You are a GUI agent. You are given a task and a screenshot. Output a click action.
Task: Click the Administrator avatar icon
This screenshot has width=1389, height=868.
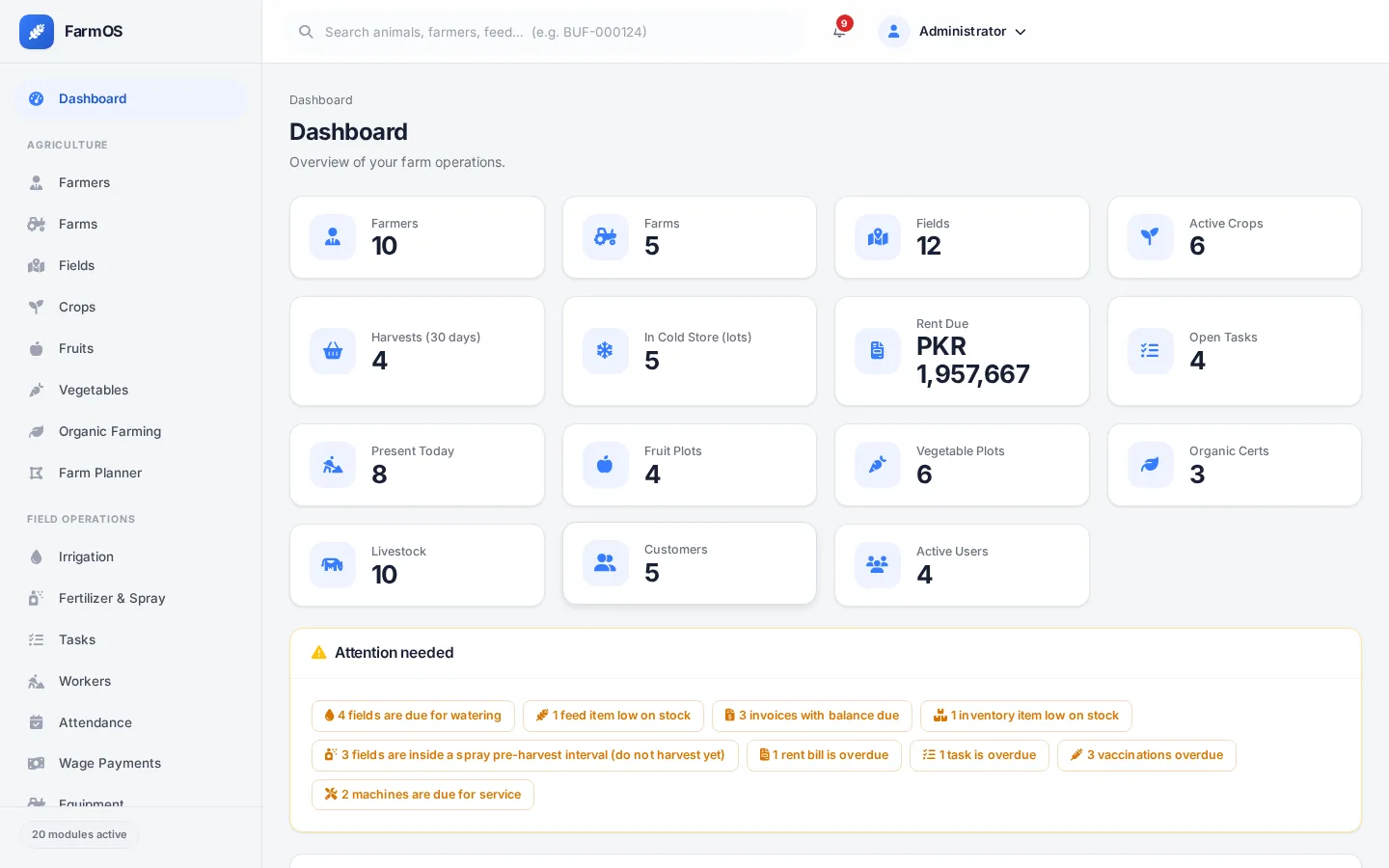click(x=894, y=32)
